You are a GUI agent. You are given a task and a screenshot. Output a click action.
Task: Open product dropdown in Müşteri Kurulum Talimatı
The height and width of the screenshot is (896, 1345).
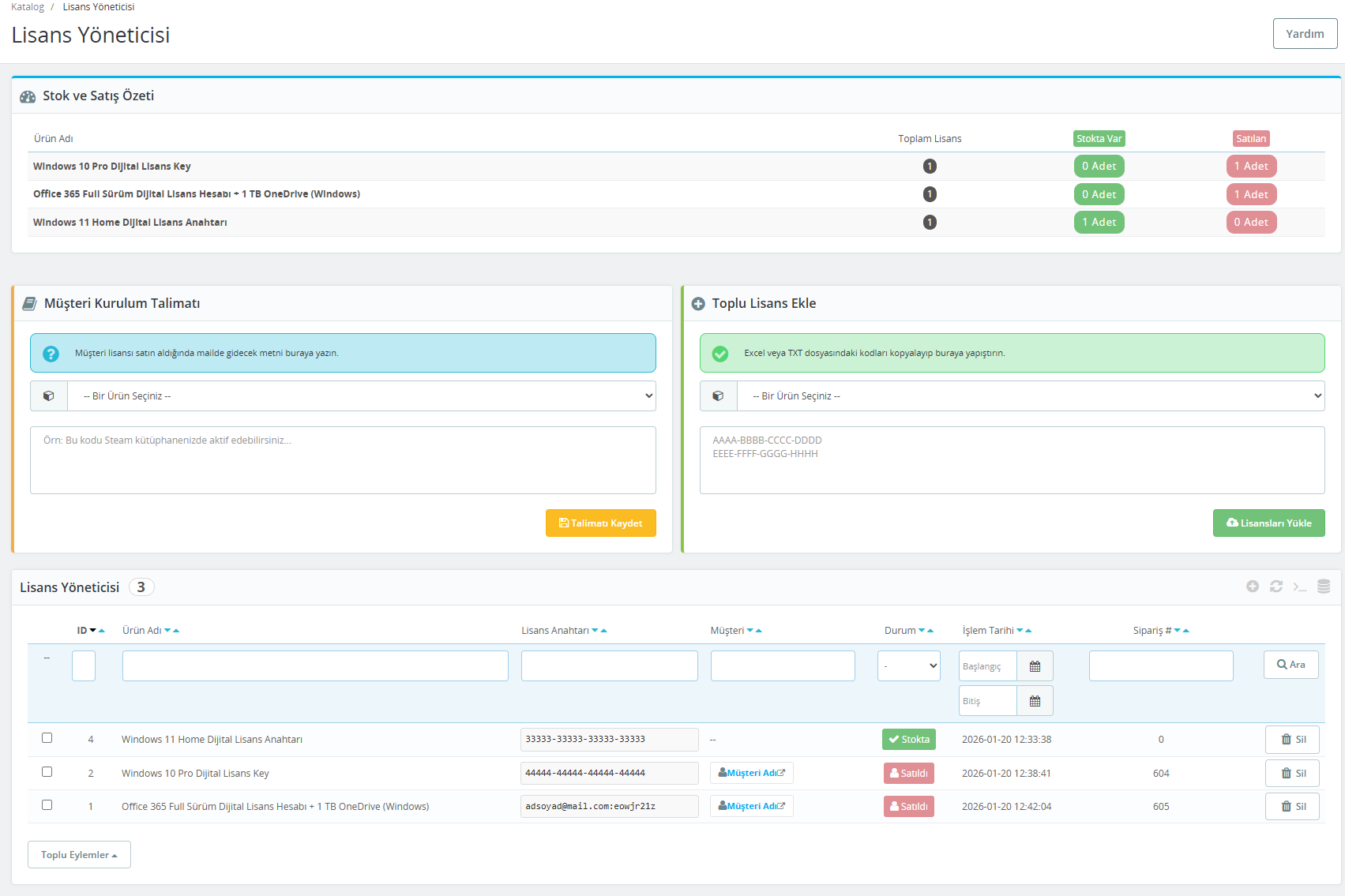click(x=361, y=396)
